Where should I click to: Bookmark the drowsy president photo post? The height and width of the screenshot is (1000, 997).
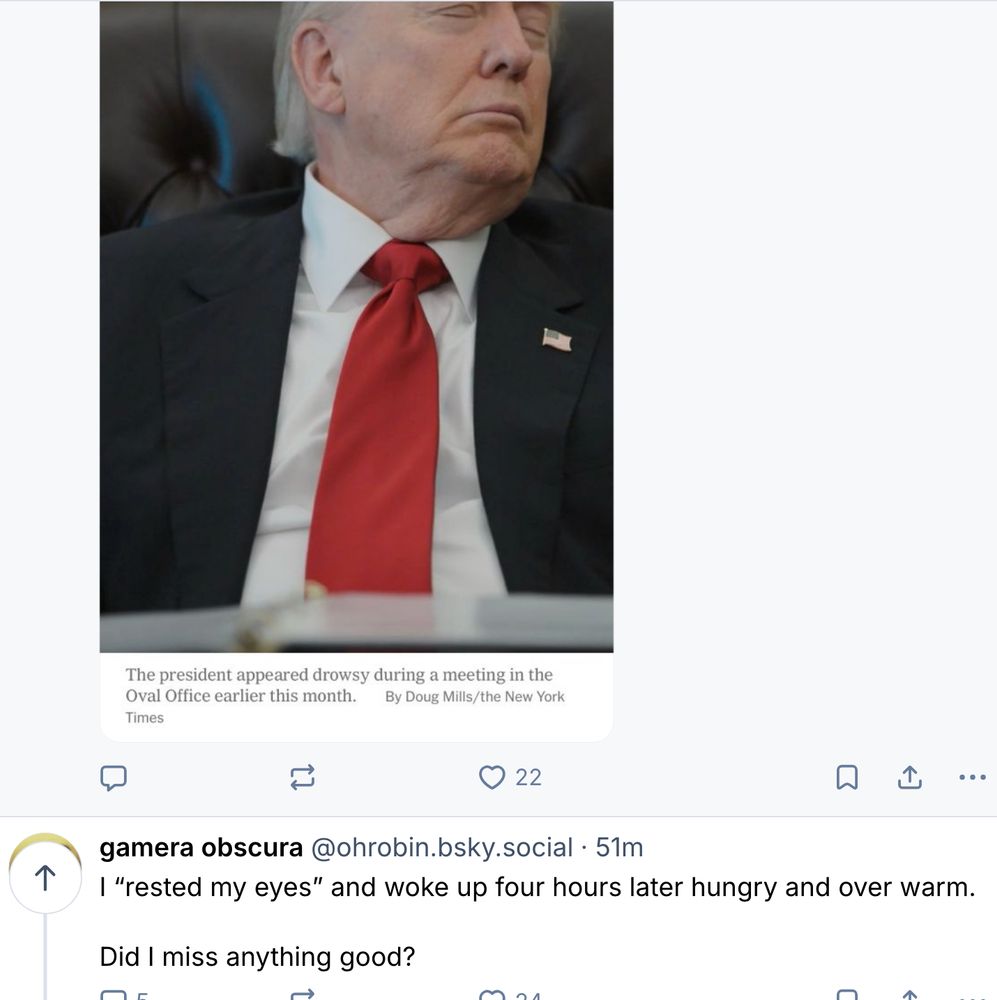tap(846, 777)
